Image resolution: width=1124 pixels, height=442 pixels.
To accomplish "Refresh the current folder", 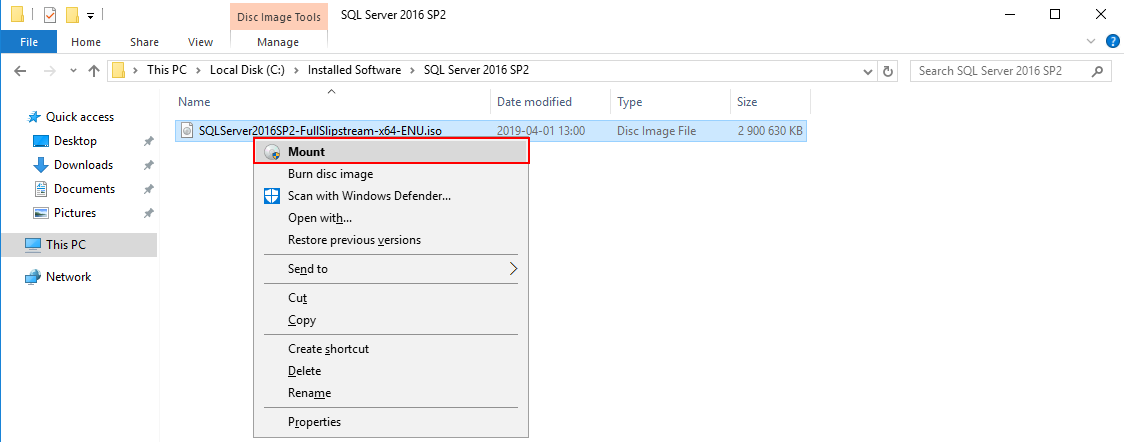I will (x=888, y=71).
